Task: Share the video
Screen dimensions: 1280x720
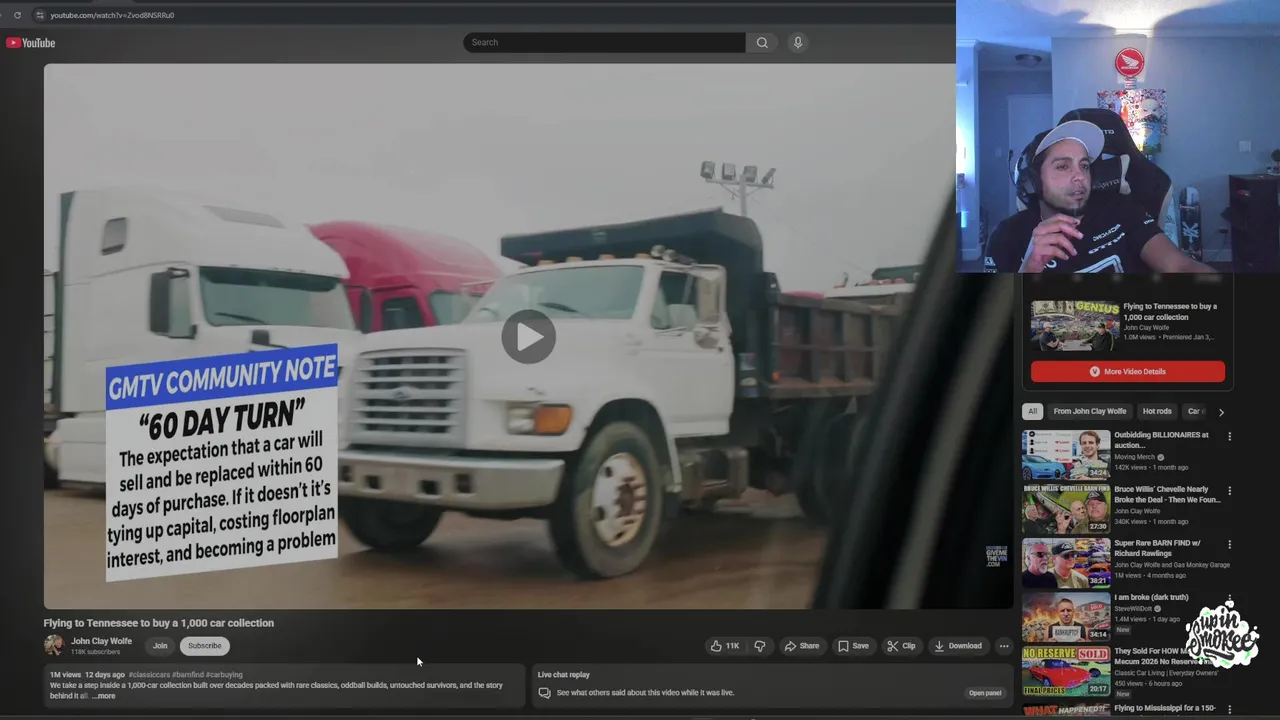Action: click(802, 646)
